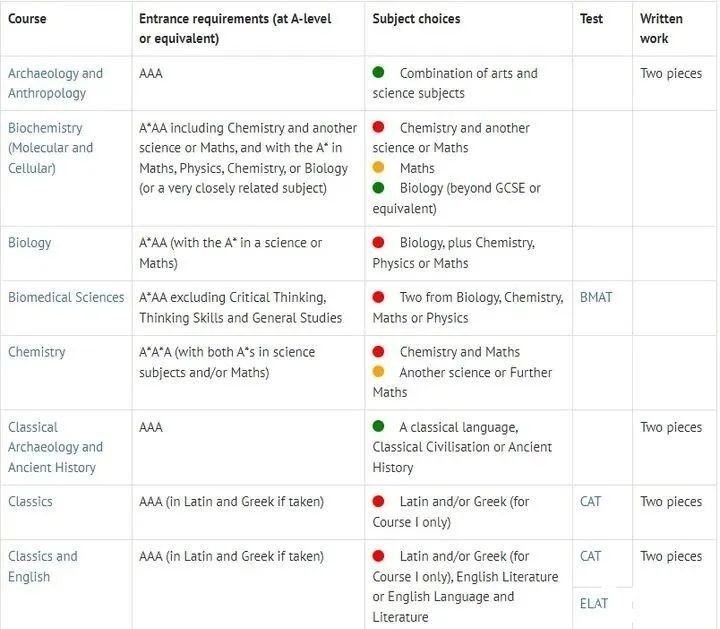Image resolution: width=720 pixels, height=629 pixels.
Task: Click the green dot beside A classical language
Action: point(379,427)
